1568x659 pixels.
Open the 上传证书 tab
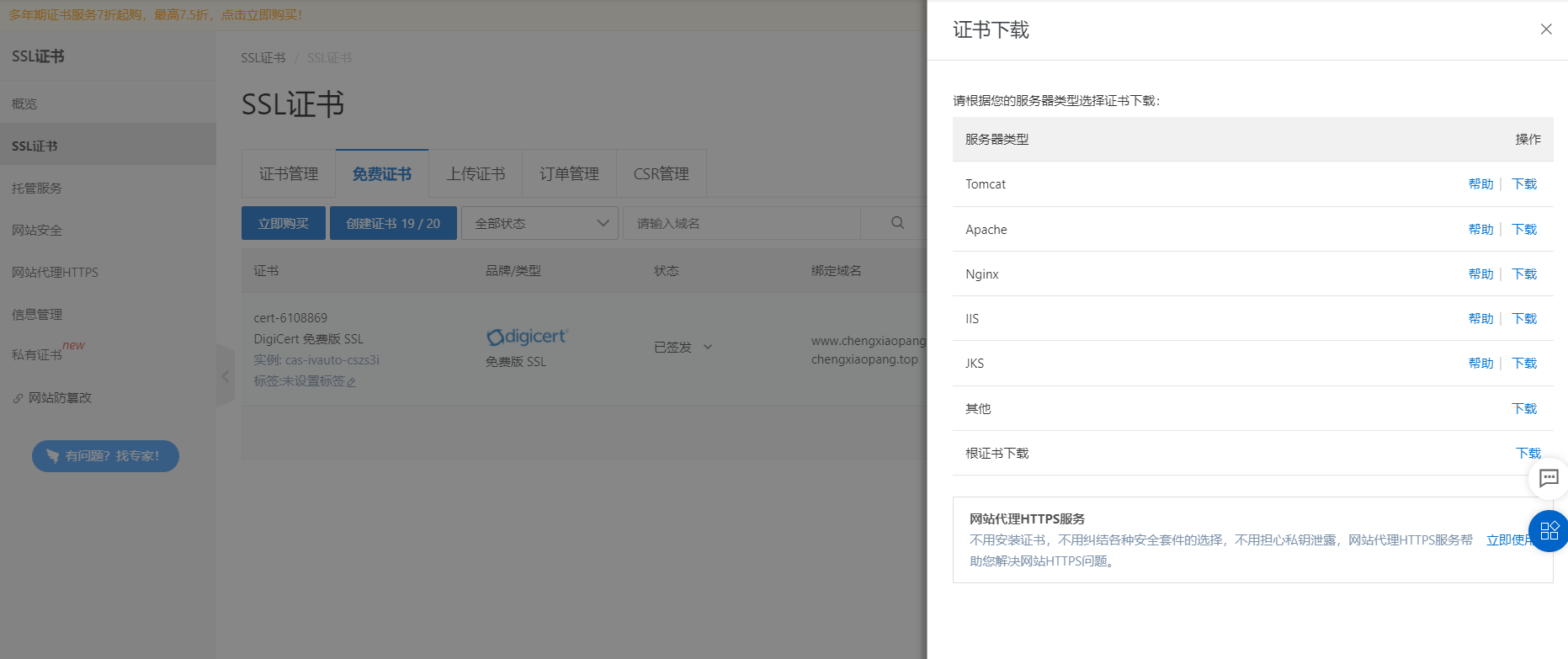point(476,173)
